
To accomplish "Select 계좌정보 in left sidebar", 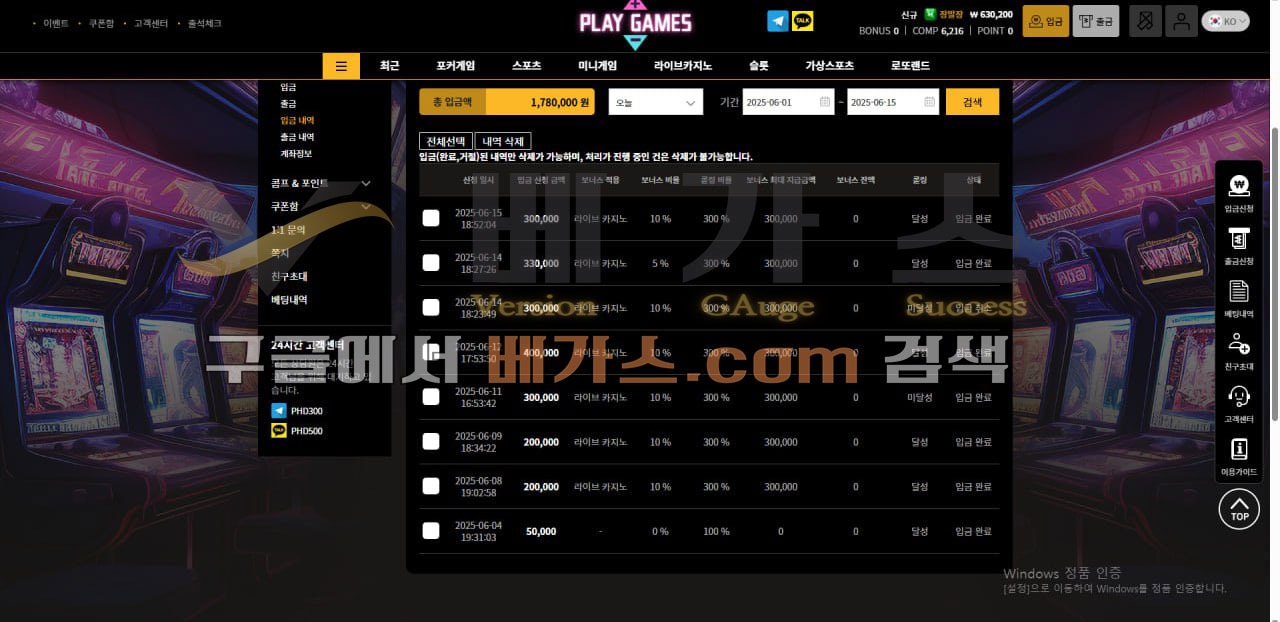I will point(296,153).
